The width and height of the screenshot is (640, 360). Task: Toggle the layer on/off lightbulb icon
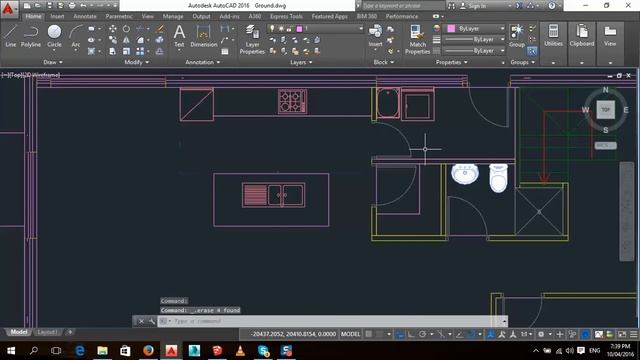pyautogui.click(x=272, y=28)
